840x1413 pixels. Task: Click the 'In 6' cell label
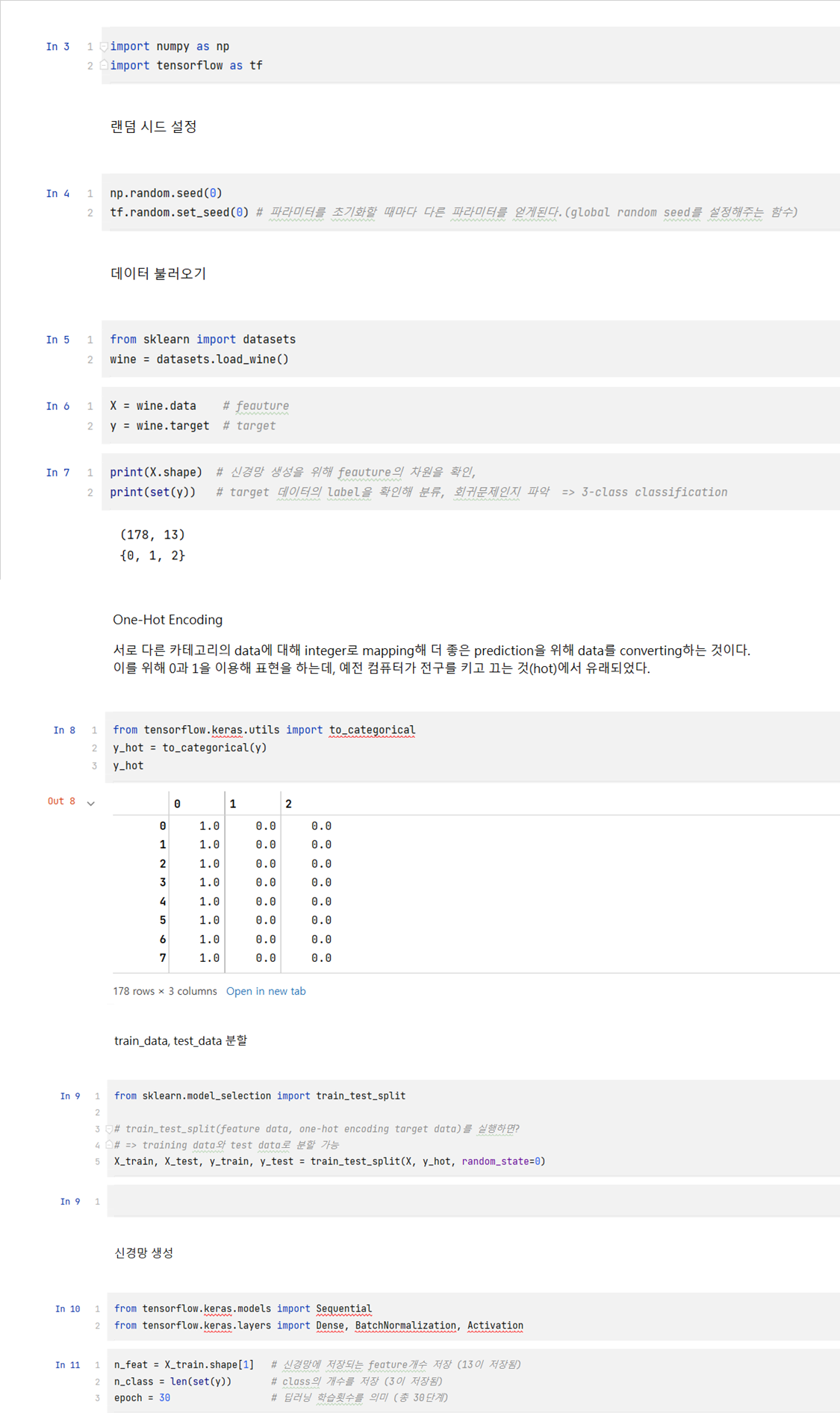tap(57, 406)
